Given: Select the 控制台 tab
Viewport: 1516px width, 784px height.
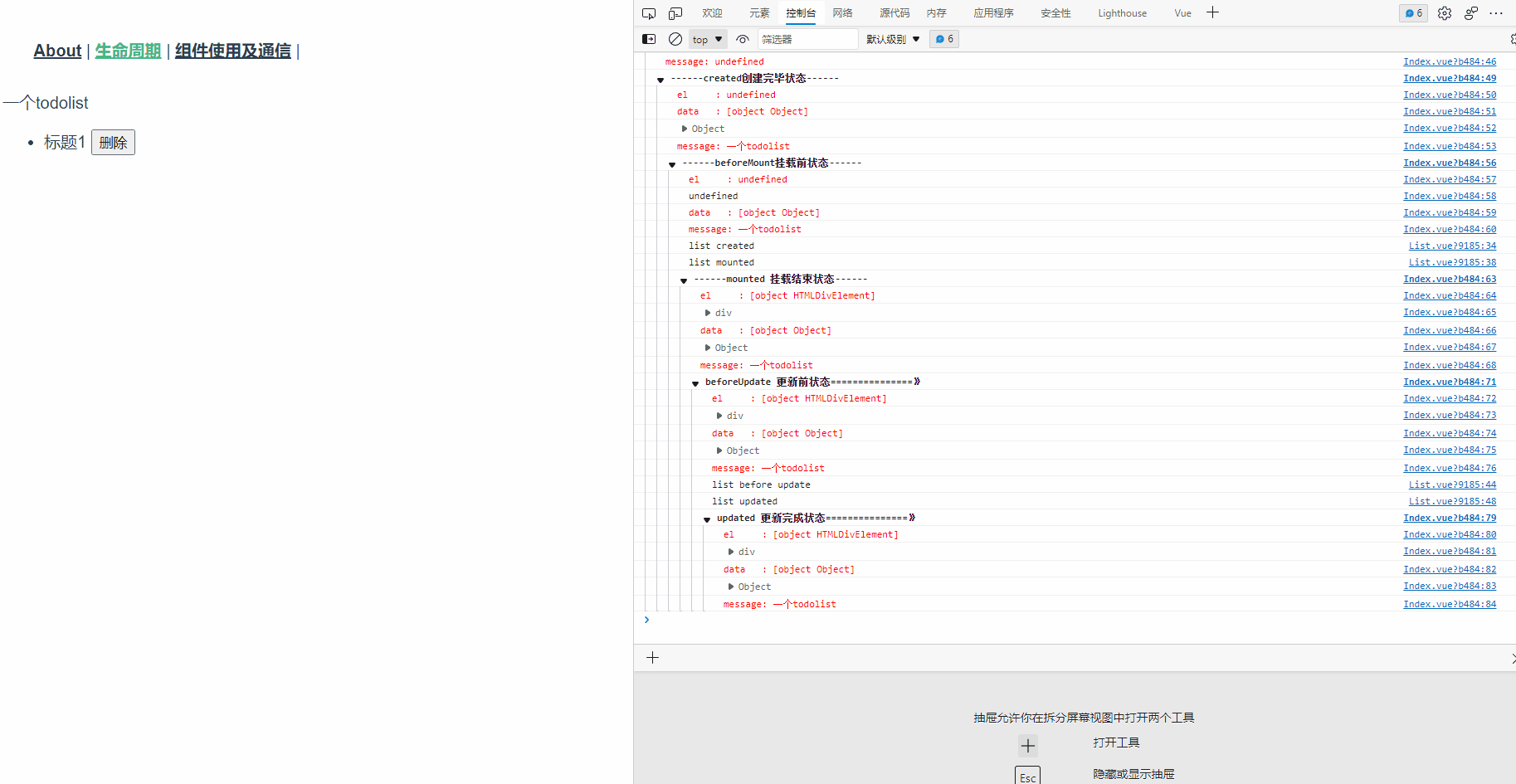Looking at the screenshot, I should click(801, 13).
